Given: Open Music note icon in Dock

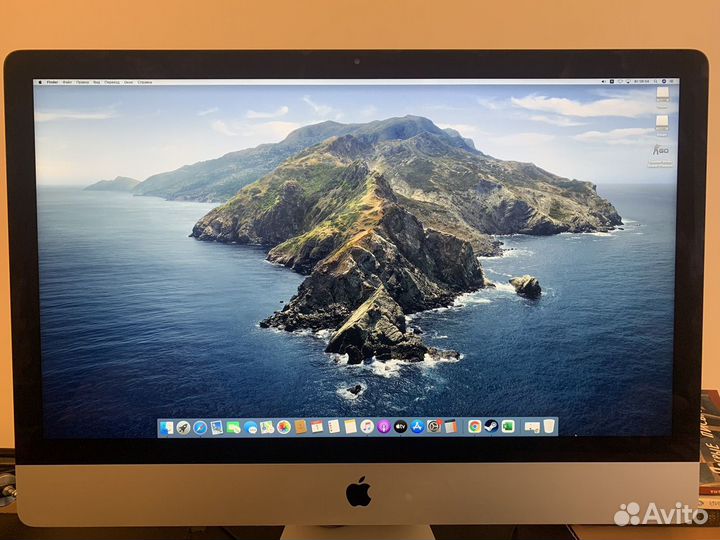Looking at the screenshot, I should pyautogui.click(x=367, y=427).
